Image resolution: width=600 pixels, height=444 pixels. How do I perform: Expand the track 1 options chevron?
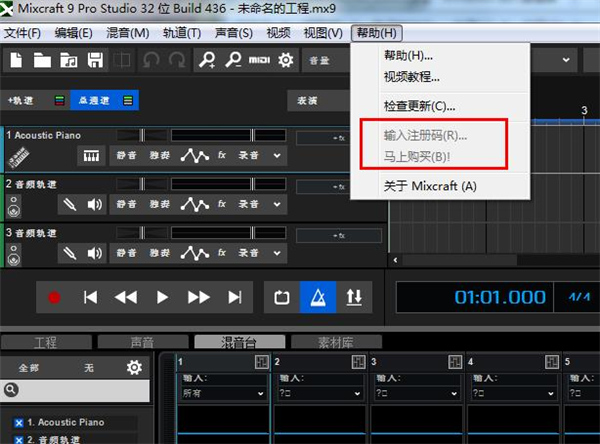pyautogui.click(x=277, y=156)
